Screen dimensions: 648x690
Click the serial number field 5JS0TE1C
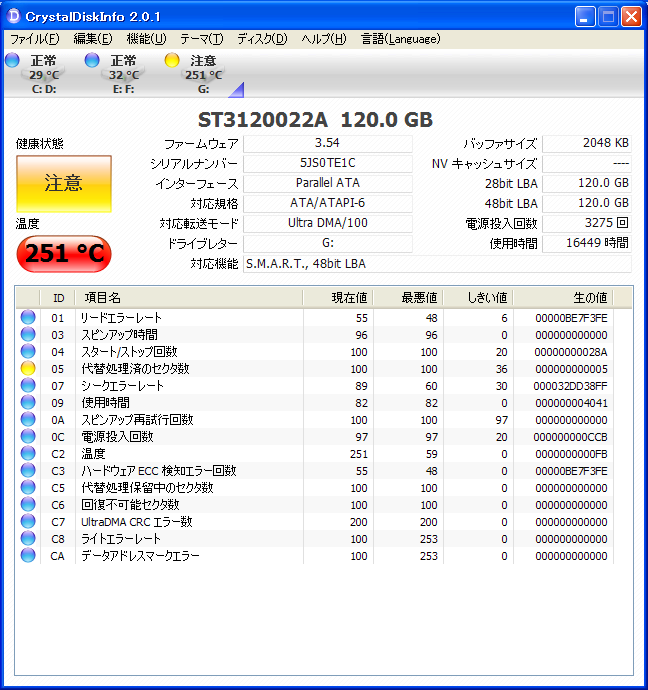328,163
